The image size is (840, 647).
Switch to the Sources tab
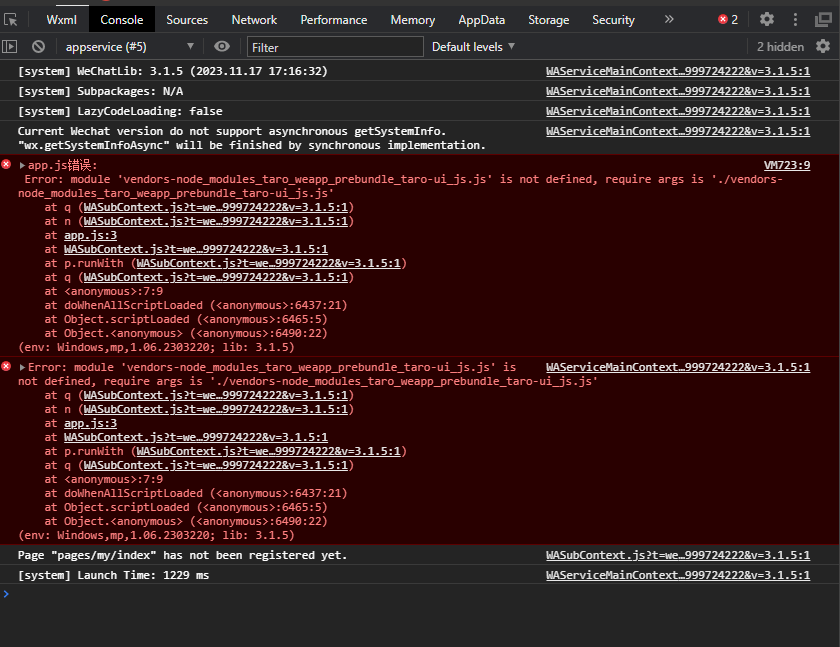187,19
